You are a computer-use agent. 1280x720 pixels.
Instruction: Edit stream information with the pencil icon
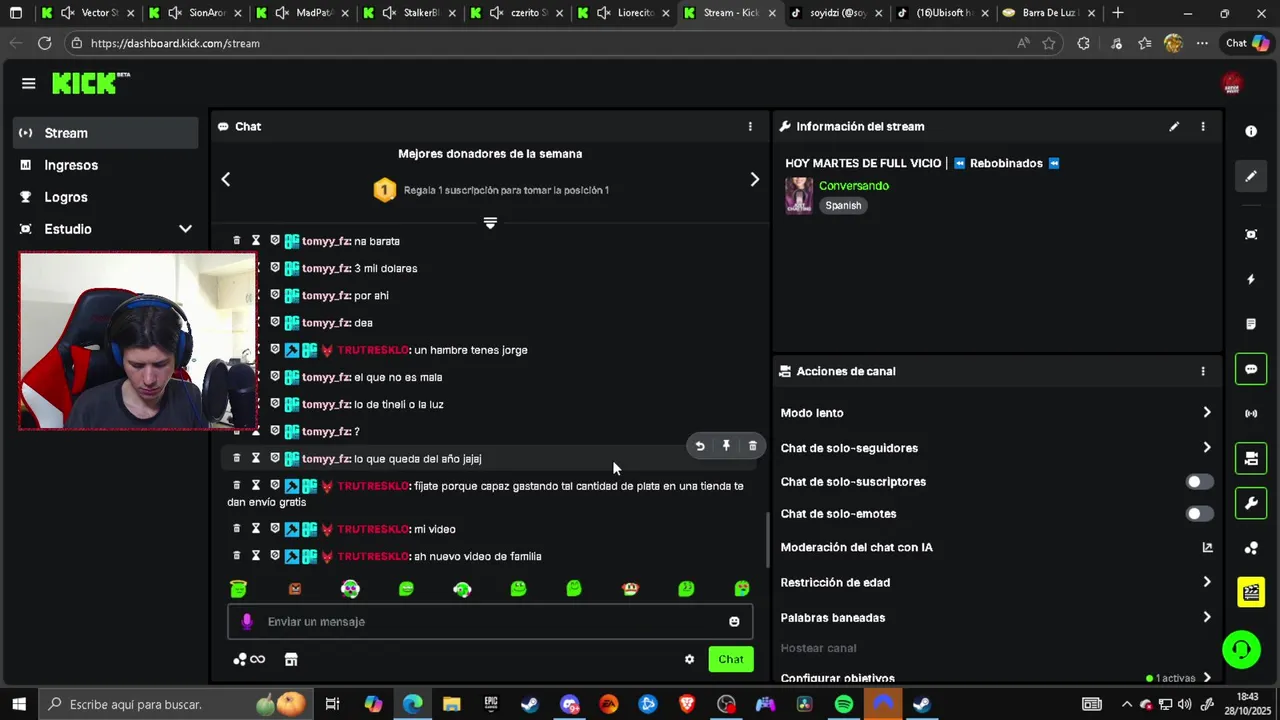[x=1174, y=126]
